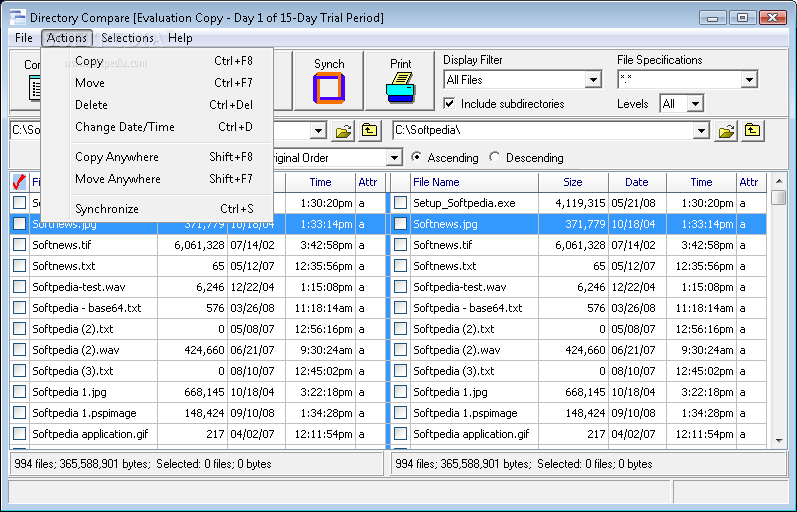797x512 pixels.
Task: Check the right Setup_Softpedia.exe checkbox
Action: pyautogui.click(x=401, y=203)
